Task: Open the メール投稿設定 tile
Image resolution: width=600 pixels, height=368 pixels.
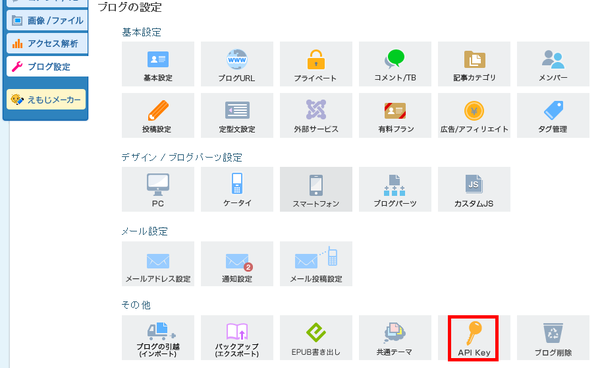Action: click(316, 264)
